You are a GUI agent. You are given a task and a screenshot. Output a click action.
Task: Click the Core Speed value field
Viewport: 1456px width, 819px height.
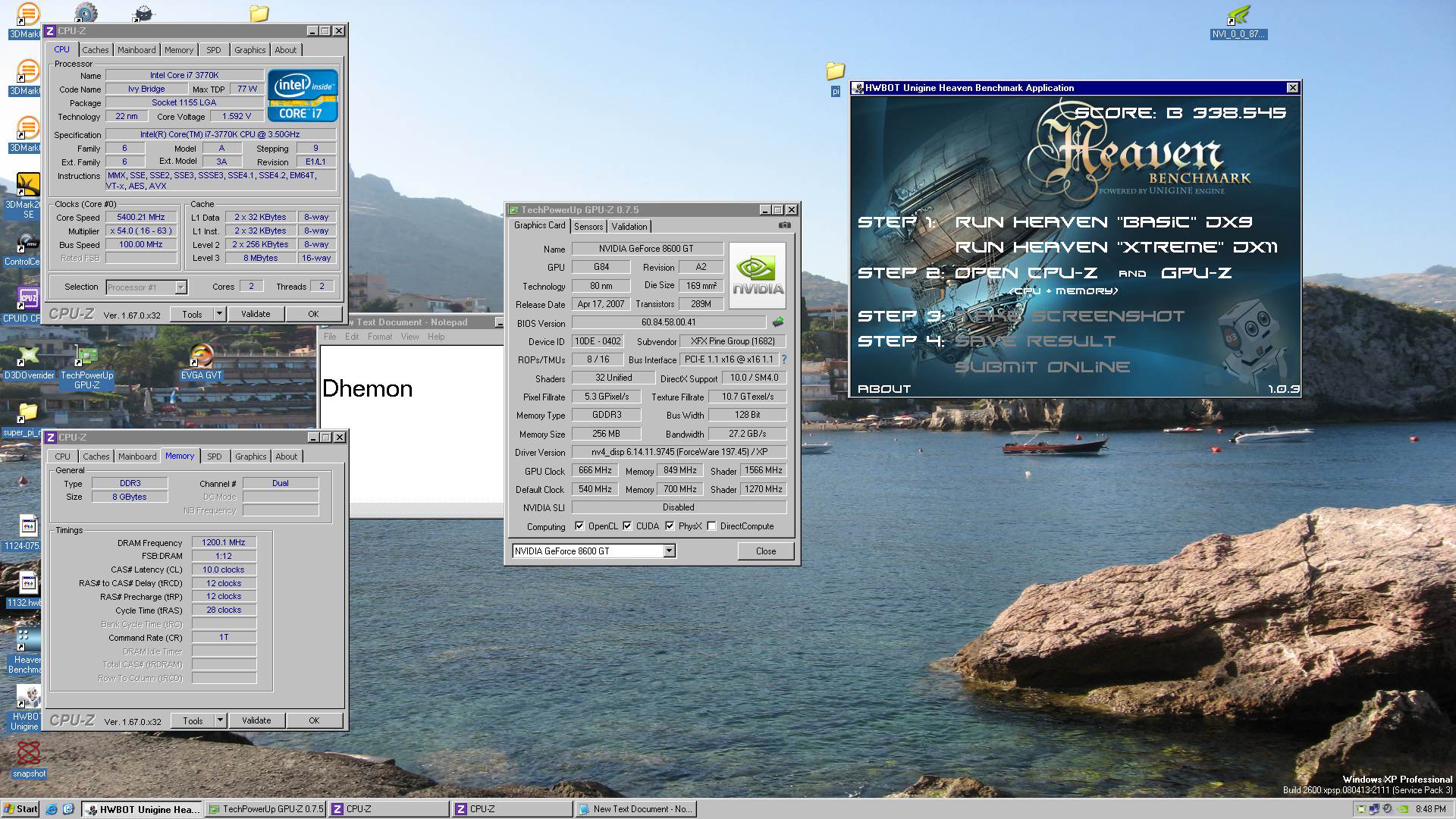141,218
